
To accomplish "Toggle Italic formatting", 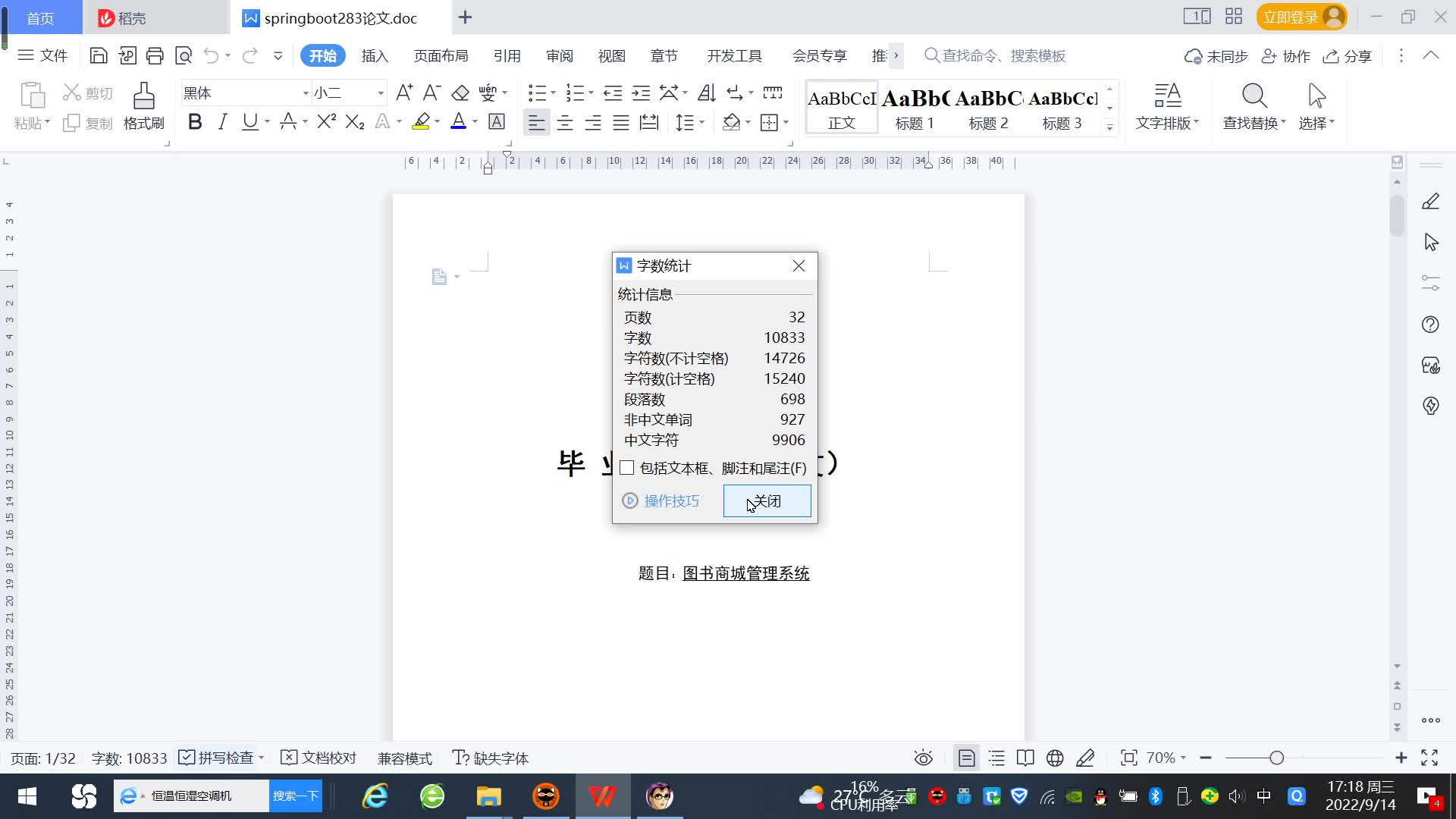I will pyautogui.click(x=222, y=122).
